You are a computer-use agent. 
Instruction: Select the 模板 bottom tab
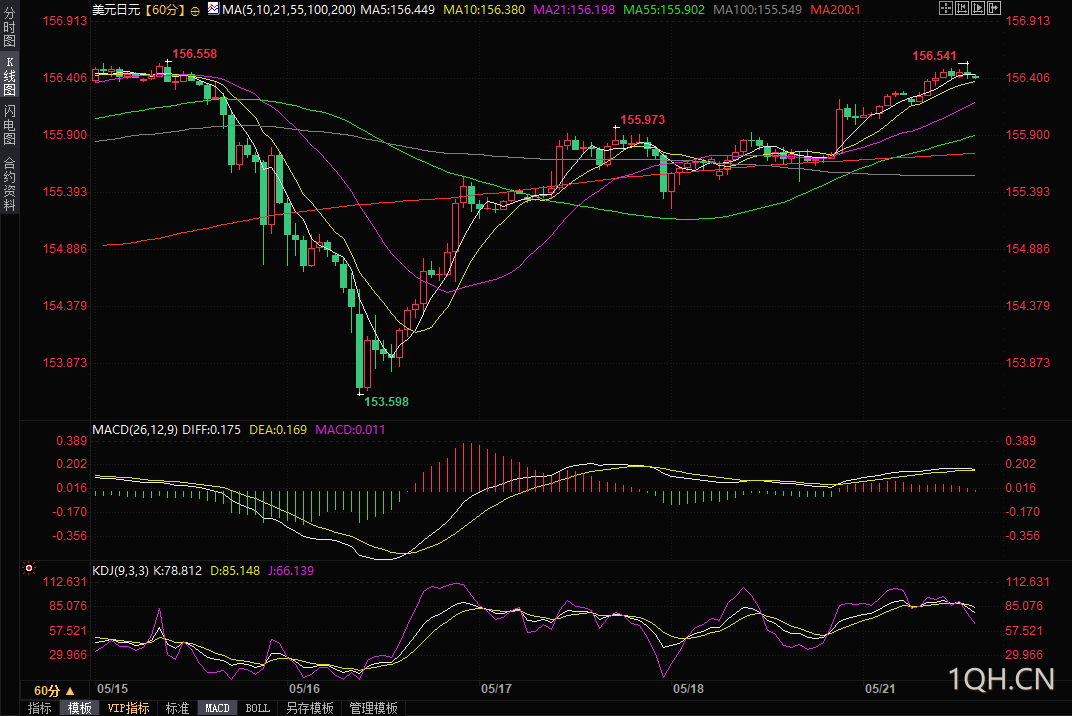click(79, 708)
